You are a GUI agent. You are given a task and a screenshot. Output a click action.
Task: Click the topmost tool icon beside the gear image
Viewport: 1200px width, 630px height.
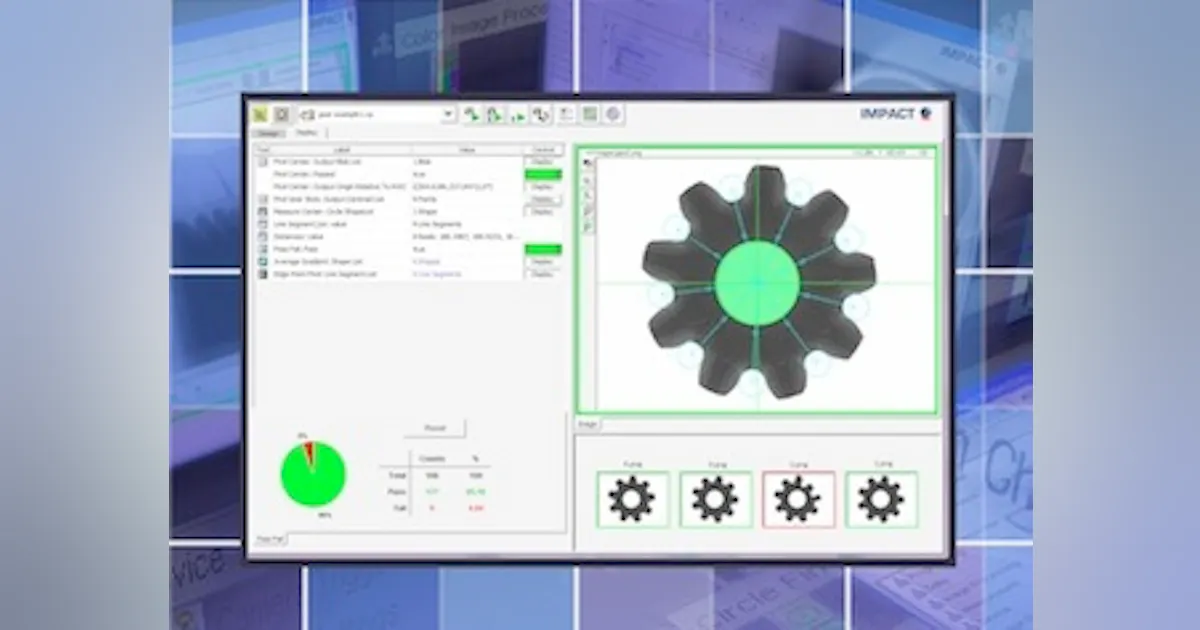587,162
